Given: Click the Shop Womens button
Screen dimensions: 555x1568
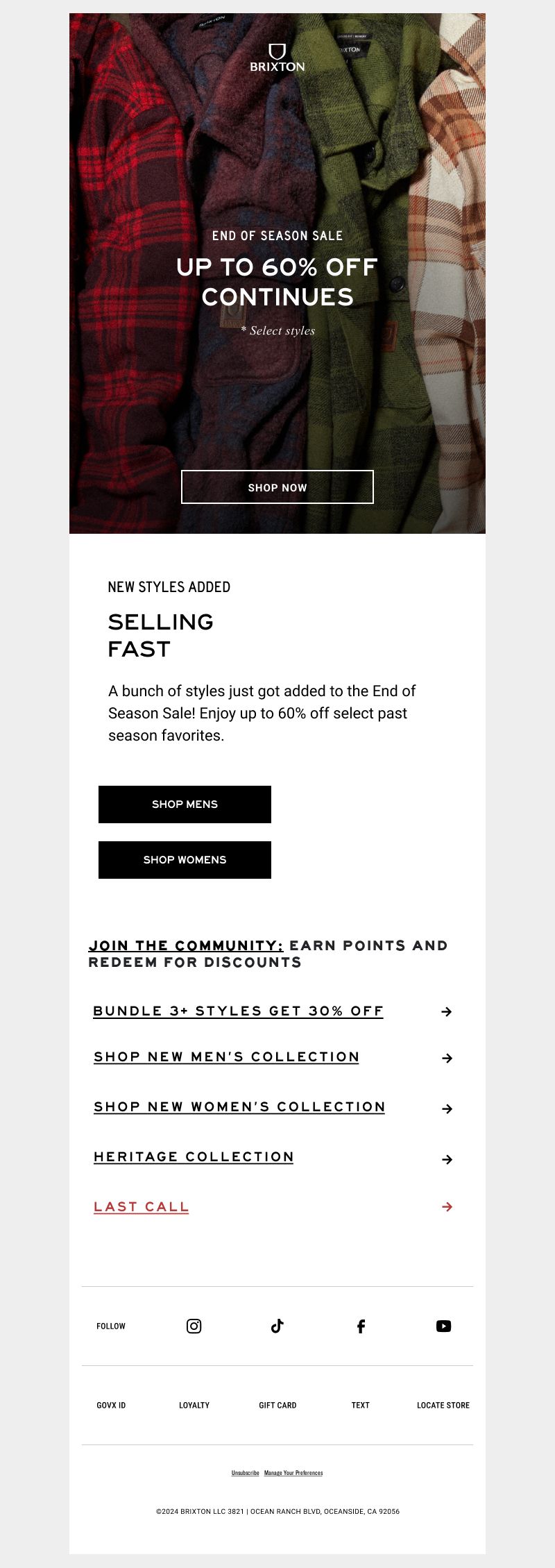Looking at the screenshot, I should 185,860.
